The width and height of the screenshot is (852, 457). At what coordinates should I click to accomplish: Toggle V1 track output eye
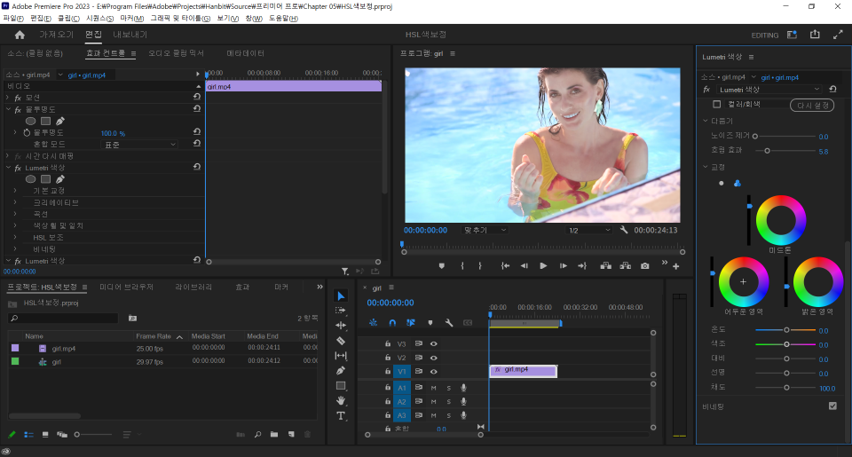[434, 372]
